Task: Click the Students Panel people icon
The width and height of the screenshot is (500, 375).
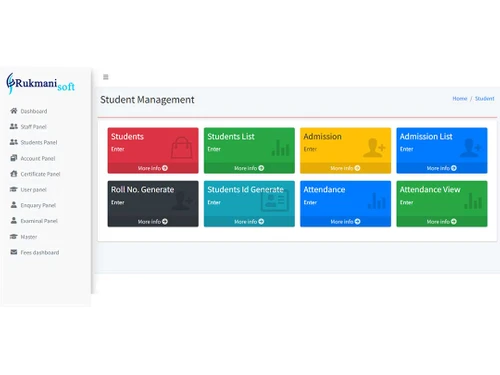Action: pos(14,142)
